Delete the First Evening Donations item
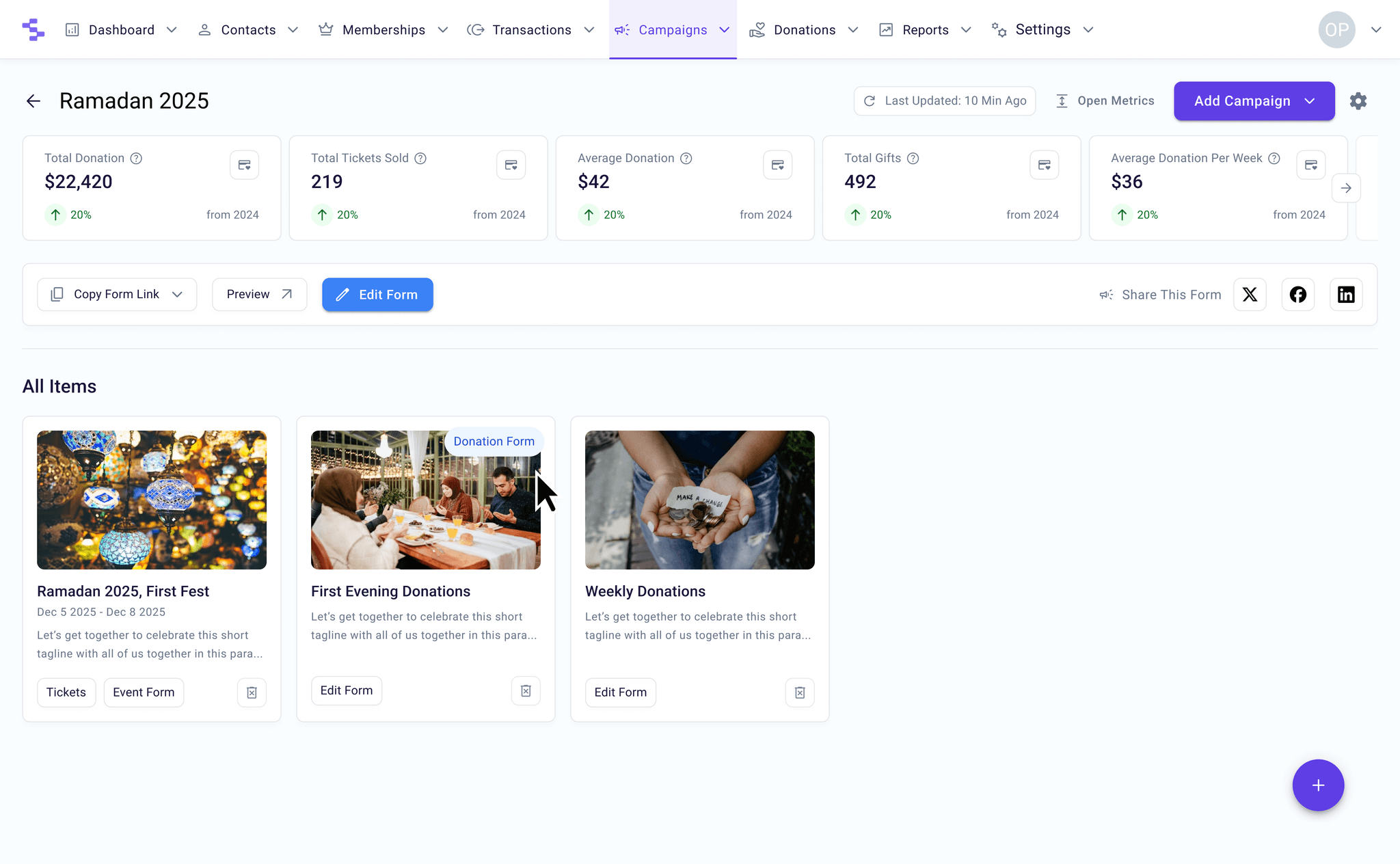The height and width of the screenshot is (864, 1400). (526, 691)
